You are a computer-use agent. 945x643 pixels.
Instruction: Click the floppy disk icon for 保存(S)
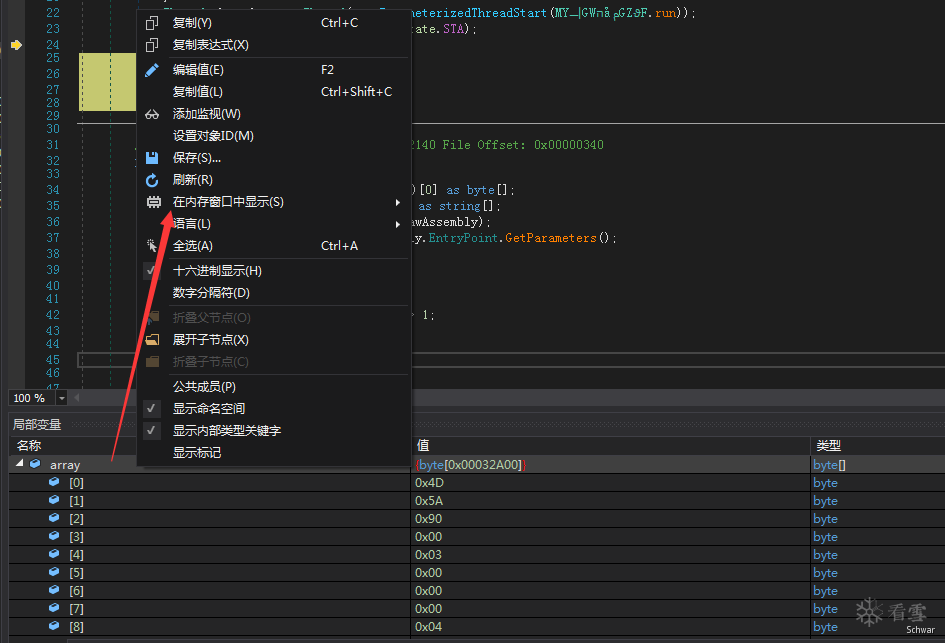click(x=152, y=158)
